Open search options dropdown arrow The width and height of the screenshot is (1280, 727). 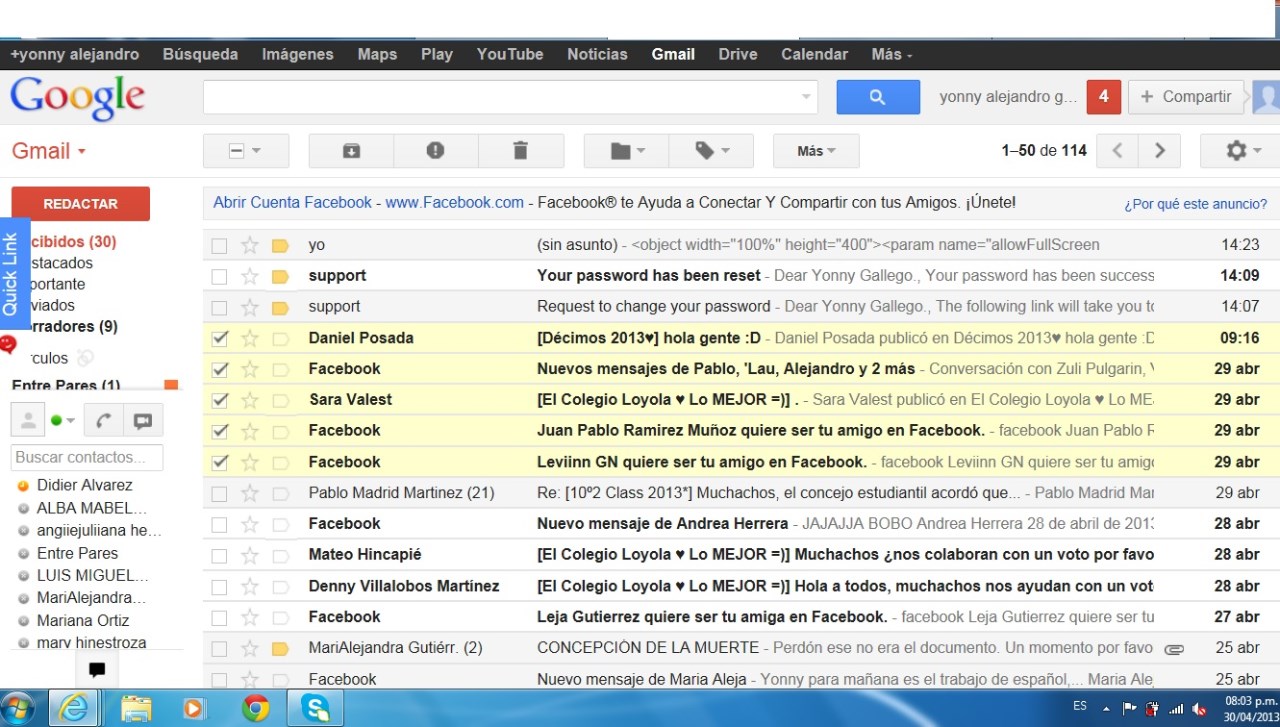806,97
